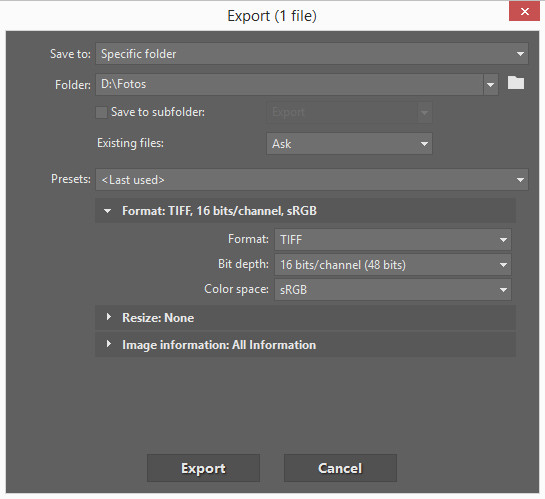Open the Format TIFF dropdown

pos(393,239)
